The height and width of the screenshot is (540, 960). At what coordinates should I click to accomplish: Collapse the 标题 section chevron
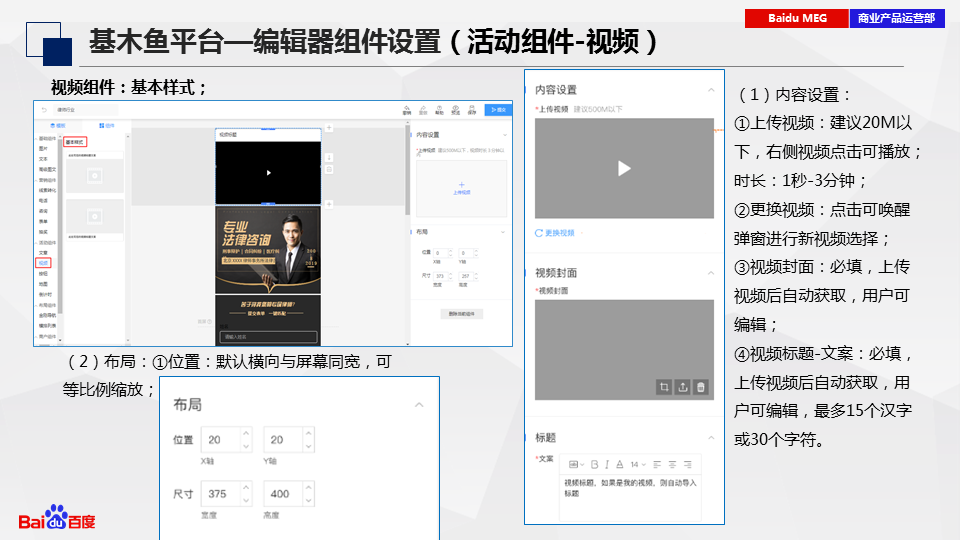(711, 438)
